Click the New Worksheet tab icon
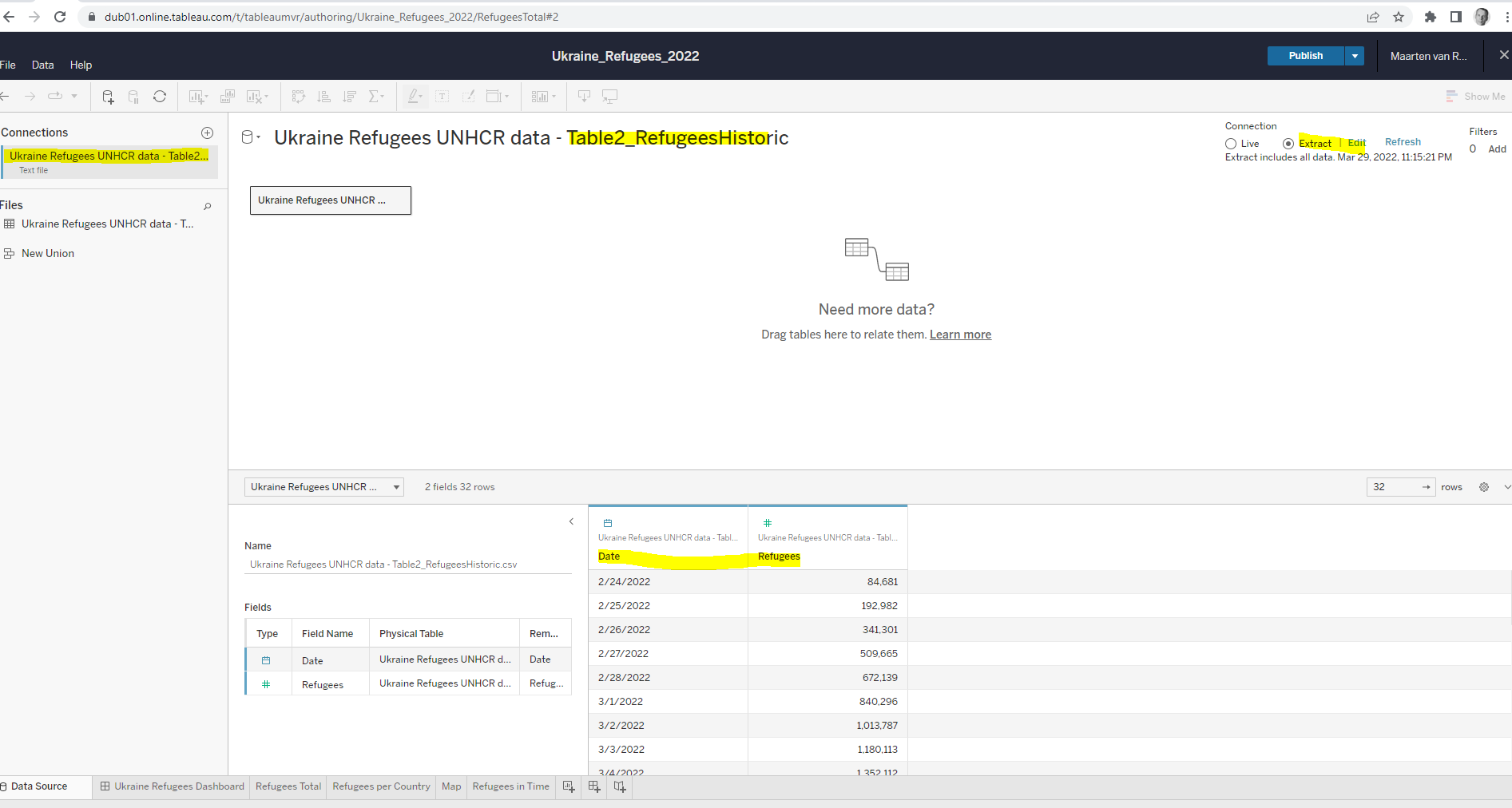The image size is (1512, 808). point(569,786)
